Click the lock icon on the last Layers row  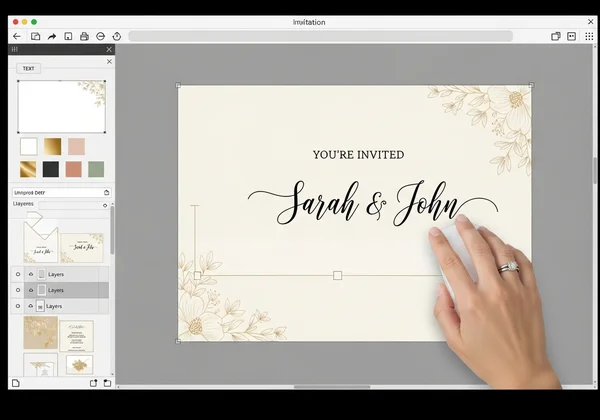pyautogui.click(x=31, y=306)
